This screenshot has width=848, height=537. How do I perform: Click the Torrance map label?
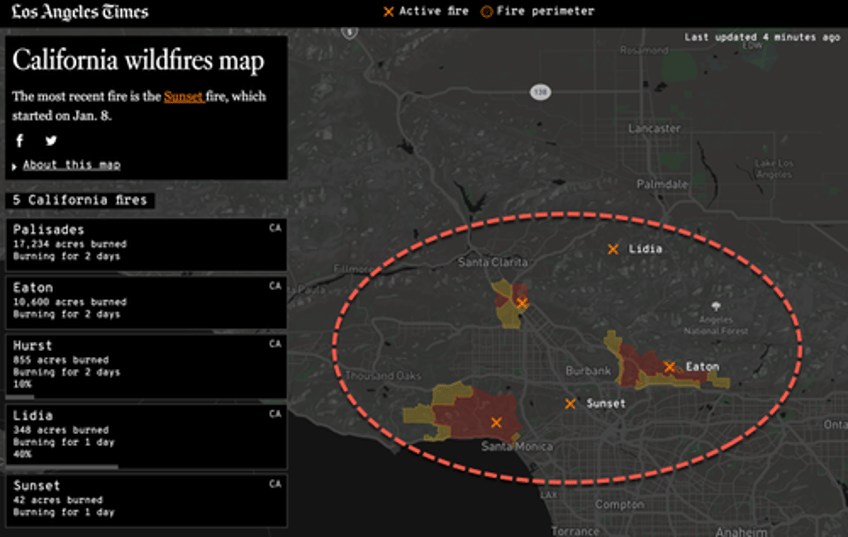(x=575, y=531)
